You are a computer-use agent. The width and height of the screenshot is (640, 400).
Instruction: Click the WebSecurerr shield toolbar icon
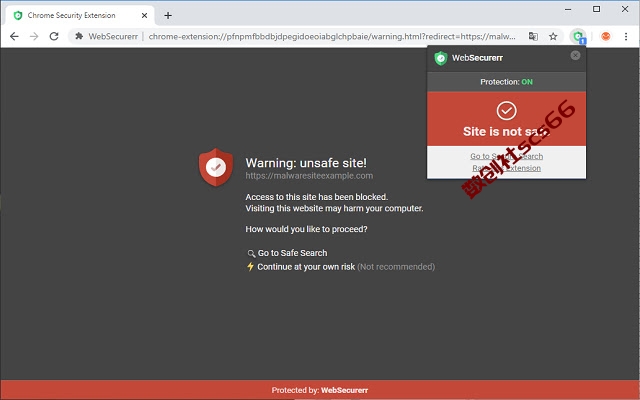[x=578, y=36]
